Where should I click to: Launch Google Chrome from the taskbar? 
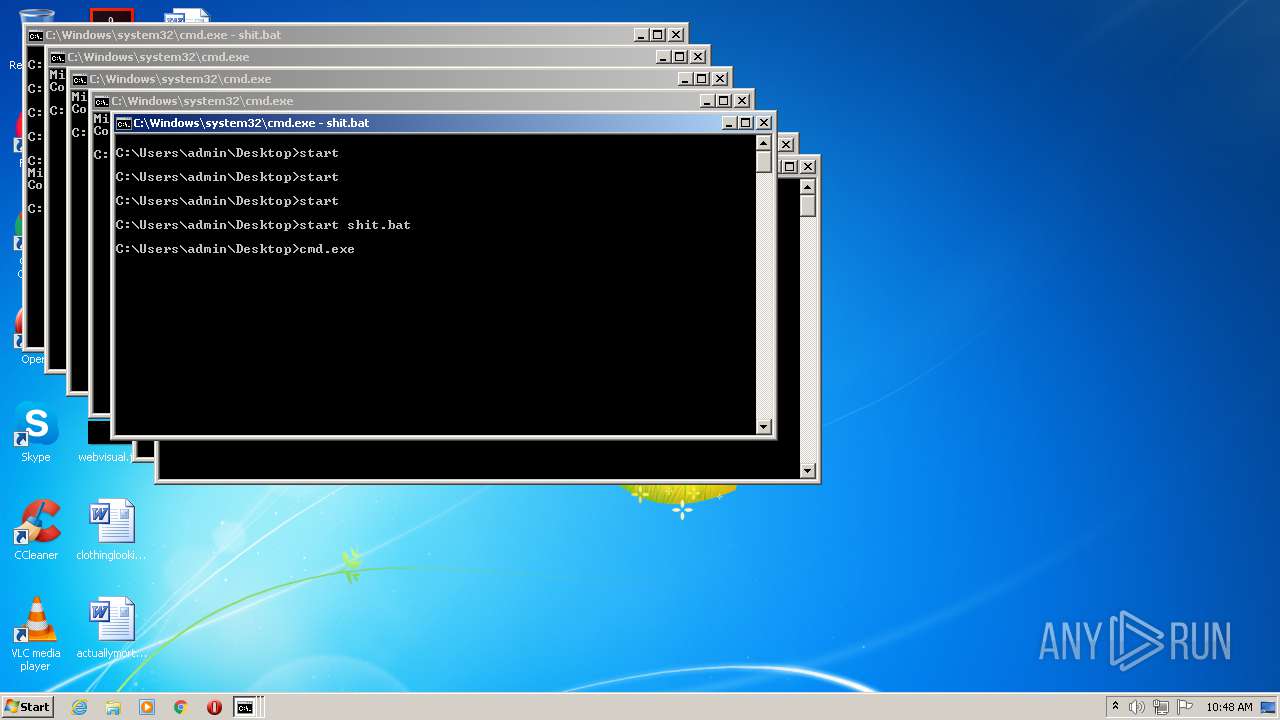click(x=181, y=707)
